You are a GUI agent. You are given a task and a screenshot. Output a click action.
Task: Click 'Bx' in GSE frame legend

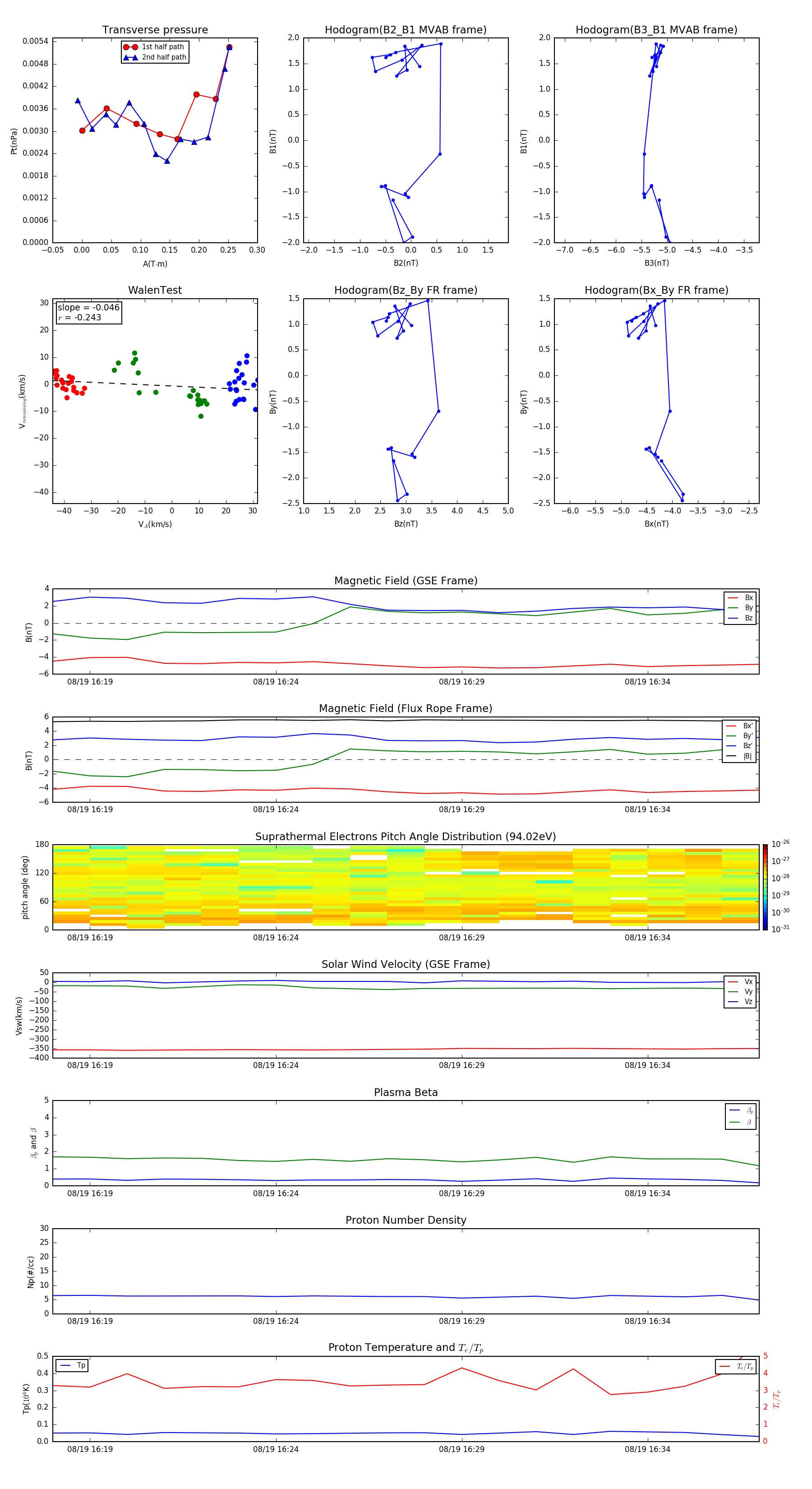click(741, 598)
